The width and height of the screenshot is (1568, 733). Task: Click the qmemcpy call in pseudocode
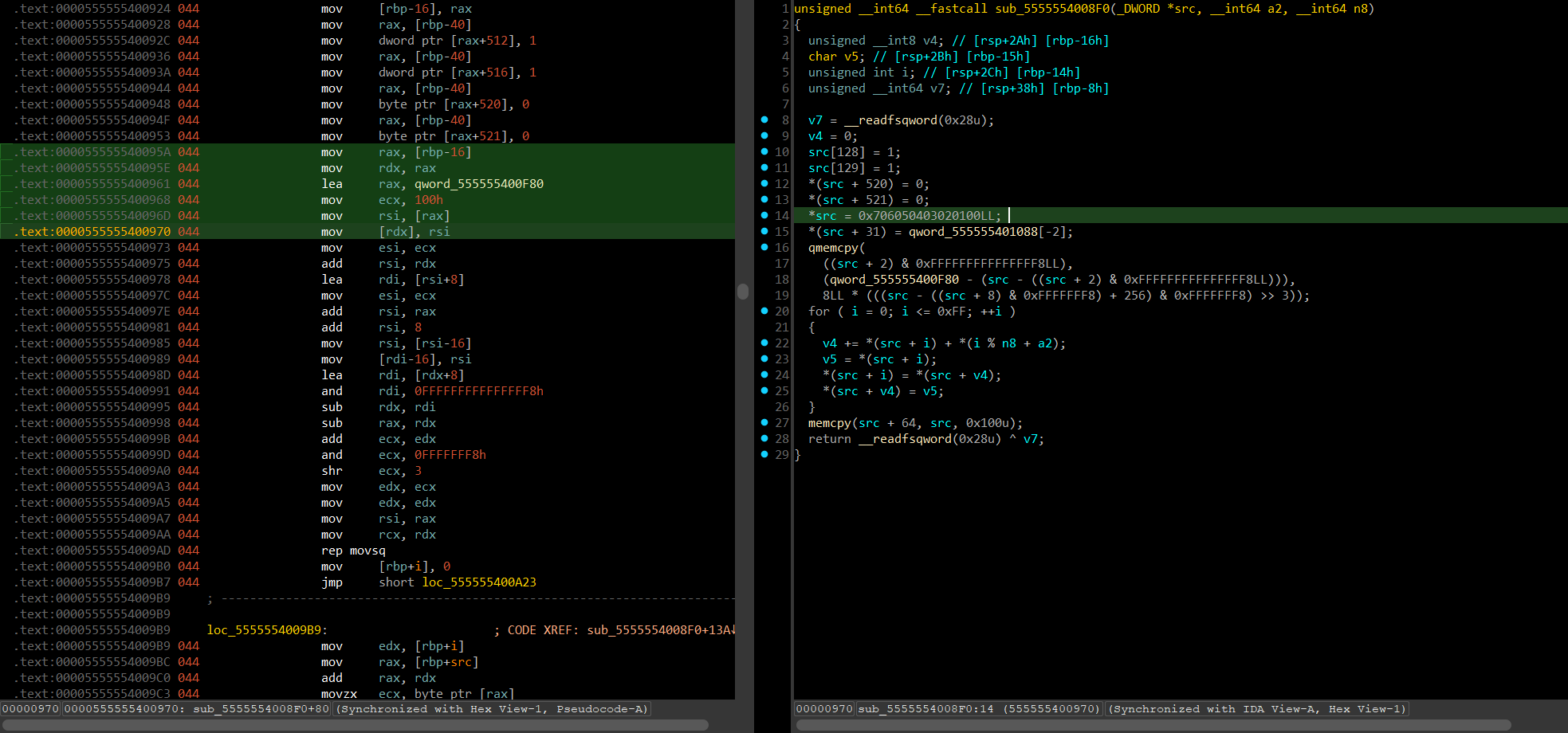tap(836, 248)
